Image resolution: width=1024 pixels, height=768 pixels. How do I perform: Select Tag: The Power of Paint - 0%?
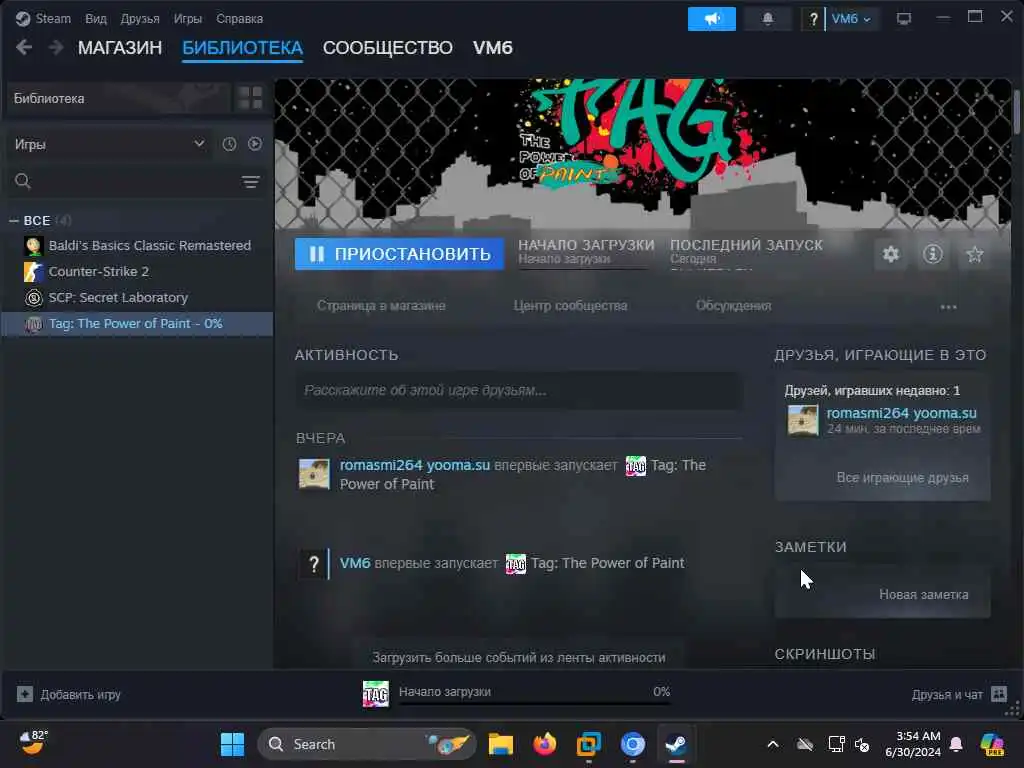point(137,324)
